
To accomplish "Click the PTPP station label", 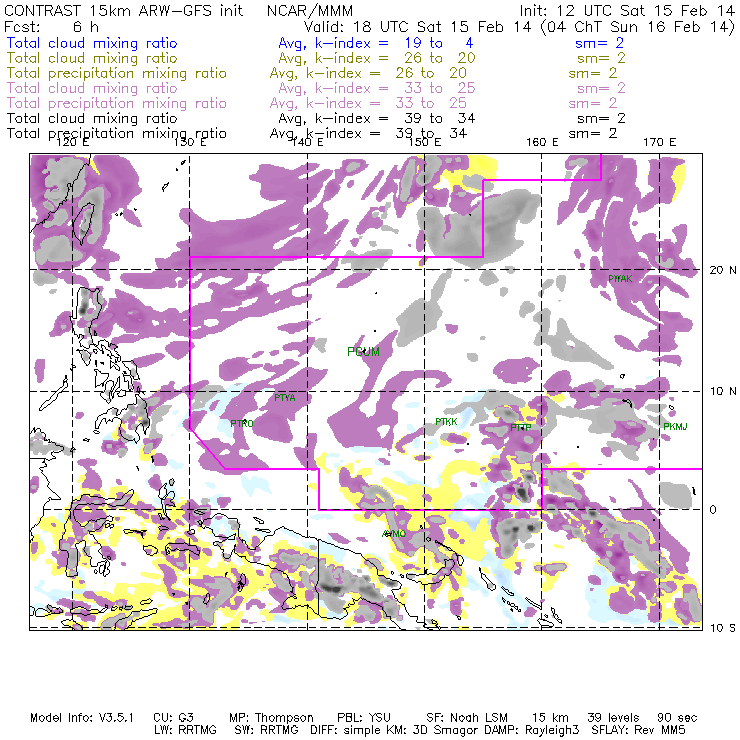I will click(x=520, y=428).
